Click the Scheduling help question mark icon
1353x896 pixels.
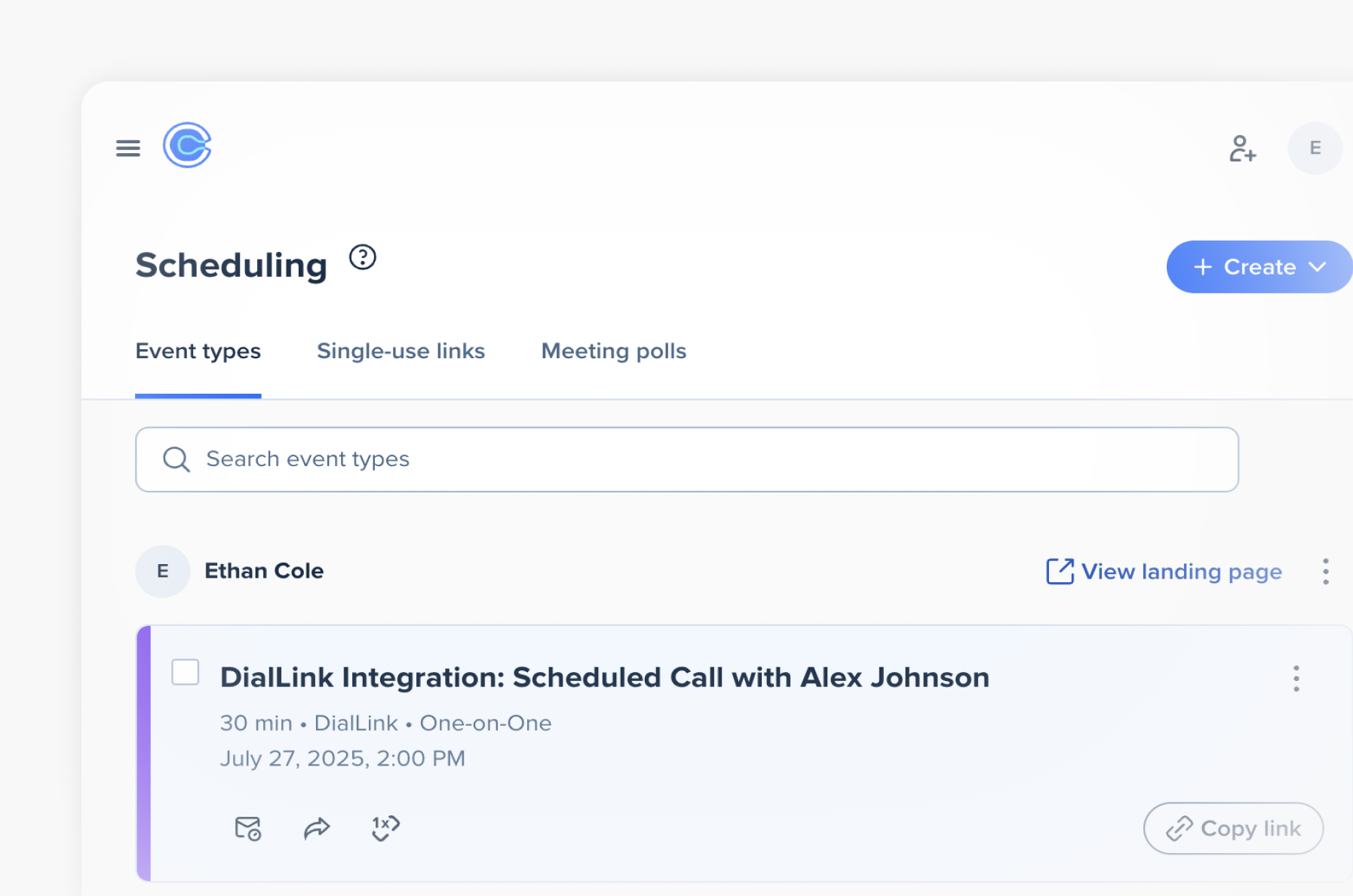coord(362,258)
